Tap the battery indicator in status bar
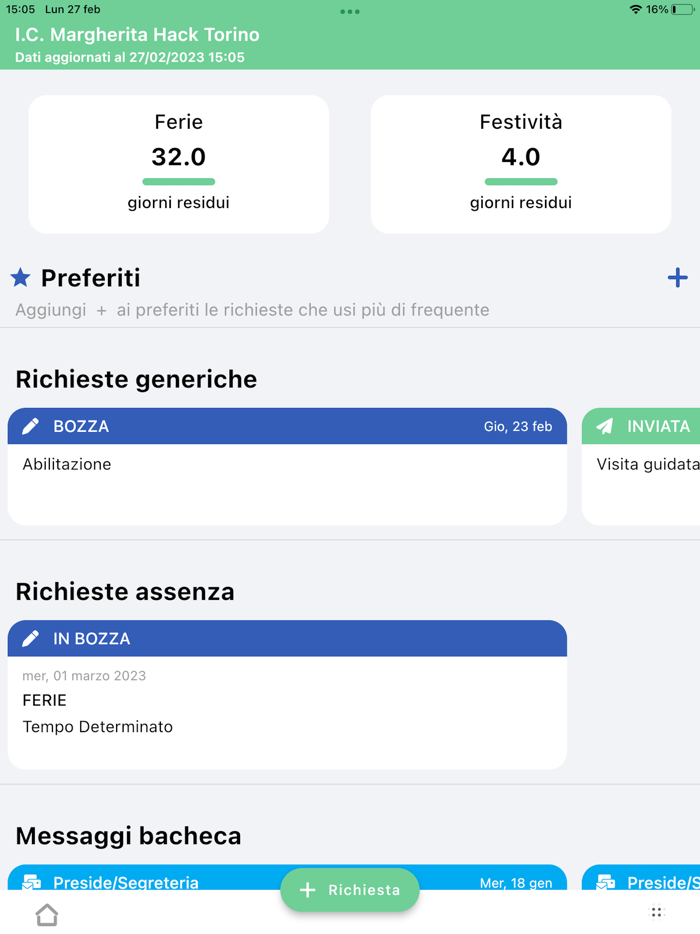This screenshot has width=700, height=934. tap(683, 9)
